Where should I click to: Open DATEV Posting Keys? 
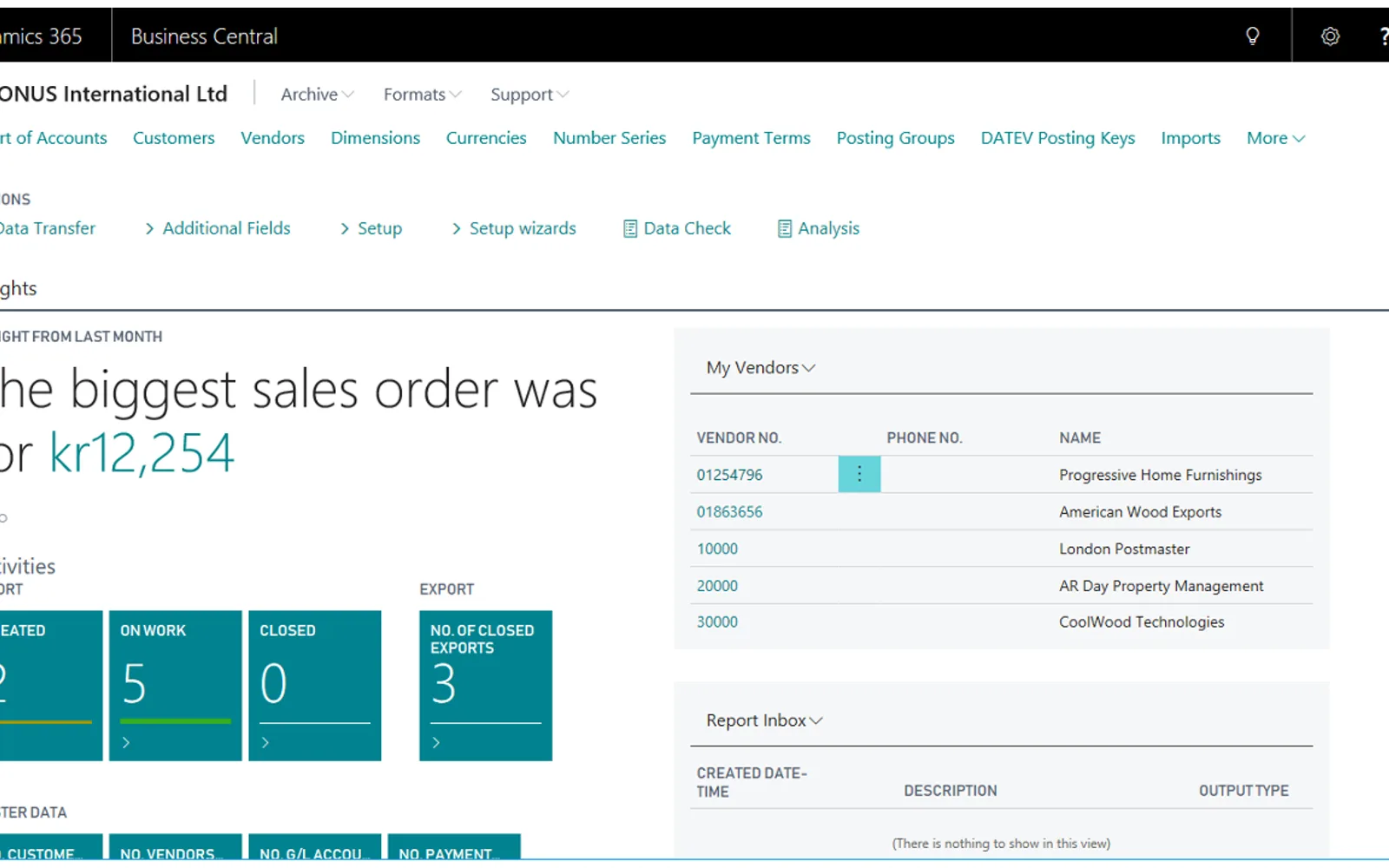(1057, 138)
